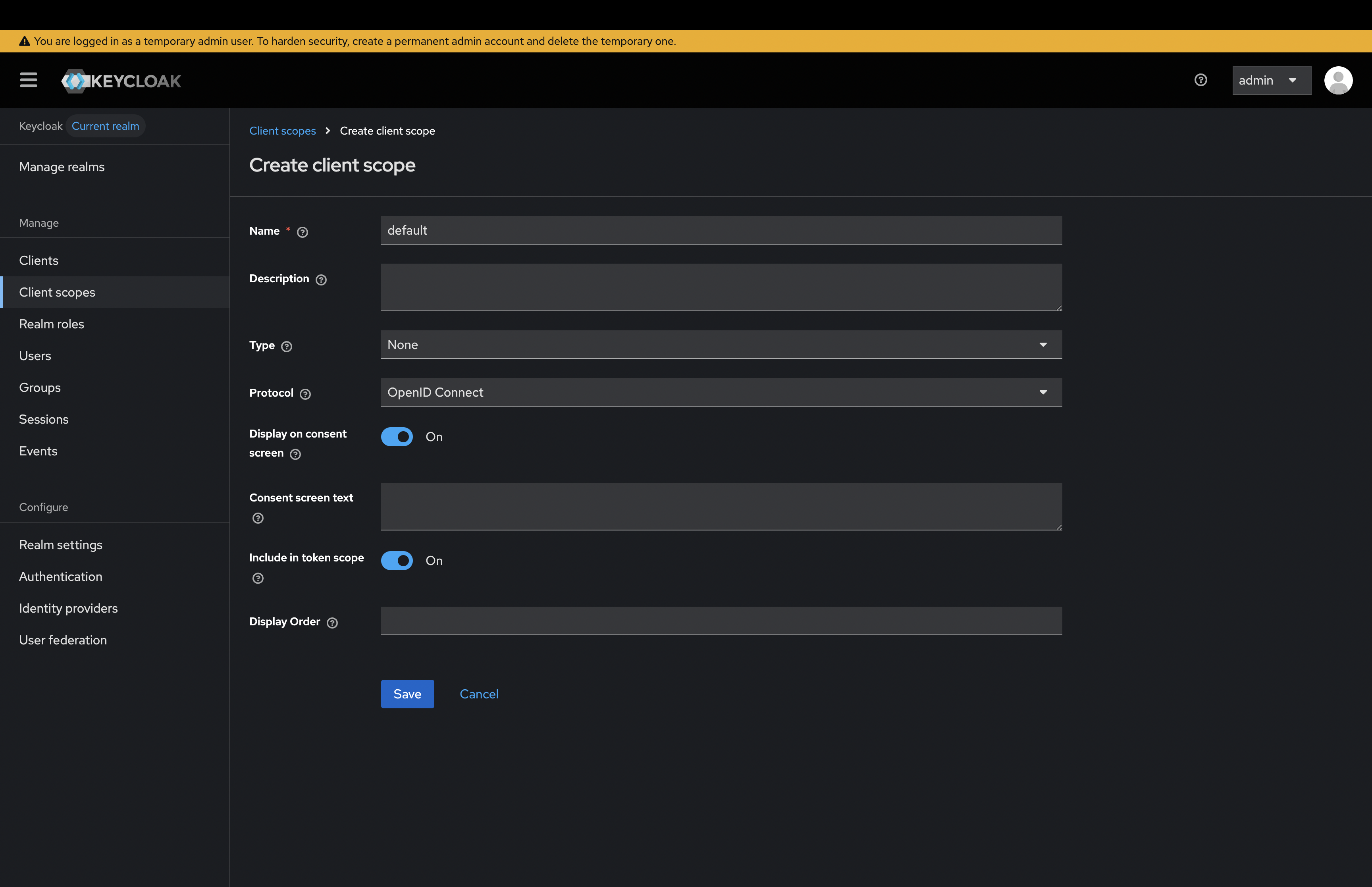The width and height of the screenshot is (1372, 887).
Task: Open the Protocol dropdown
Action: tap(721, 392)
